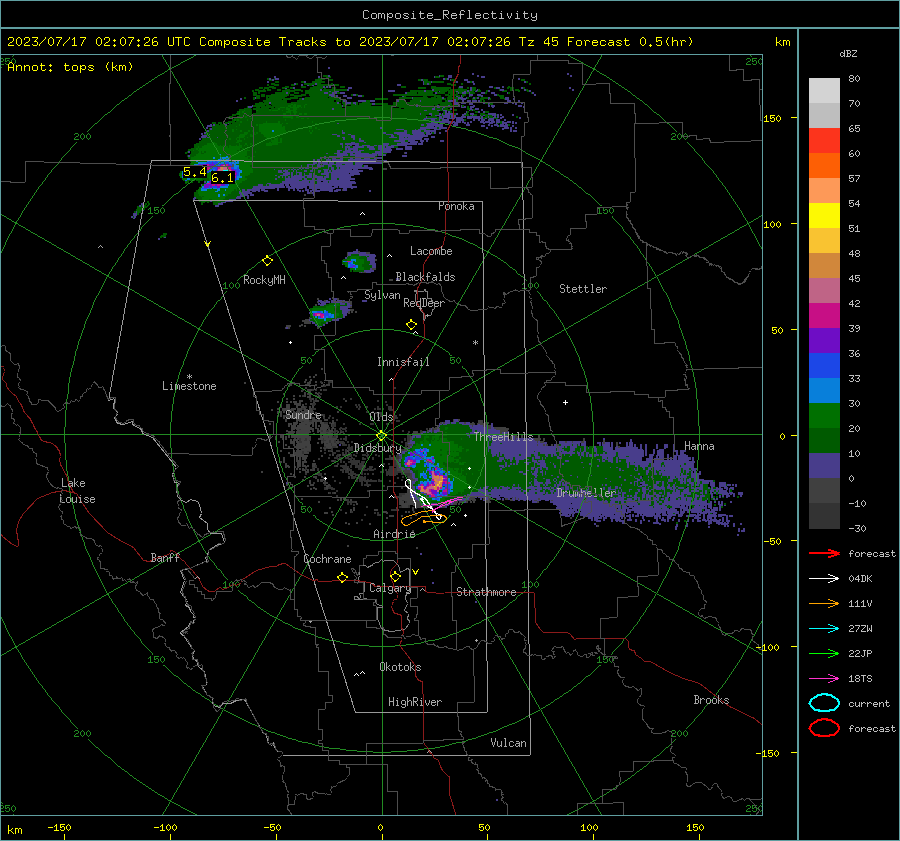
Task: Click the Hanna label
Action: [x=699, y=446]
